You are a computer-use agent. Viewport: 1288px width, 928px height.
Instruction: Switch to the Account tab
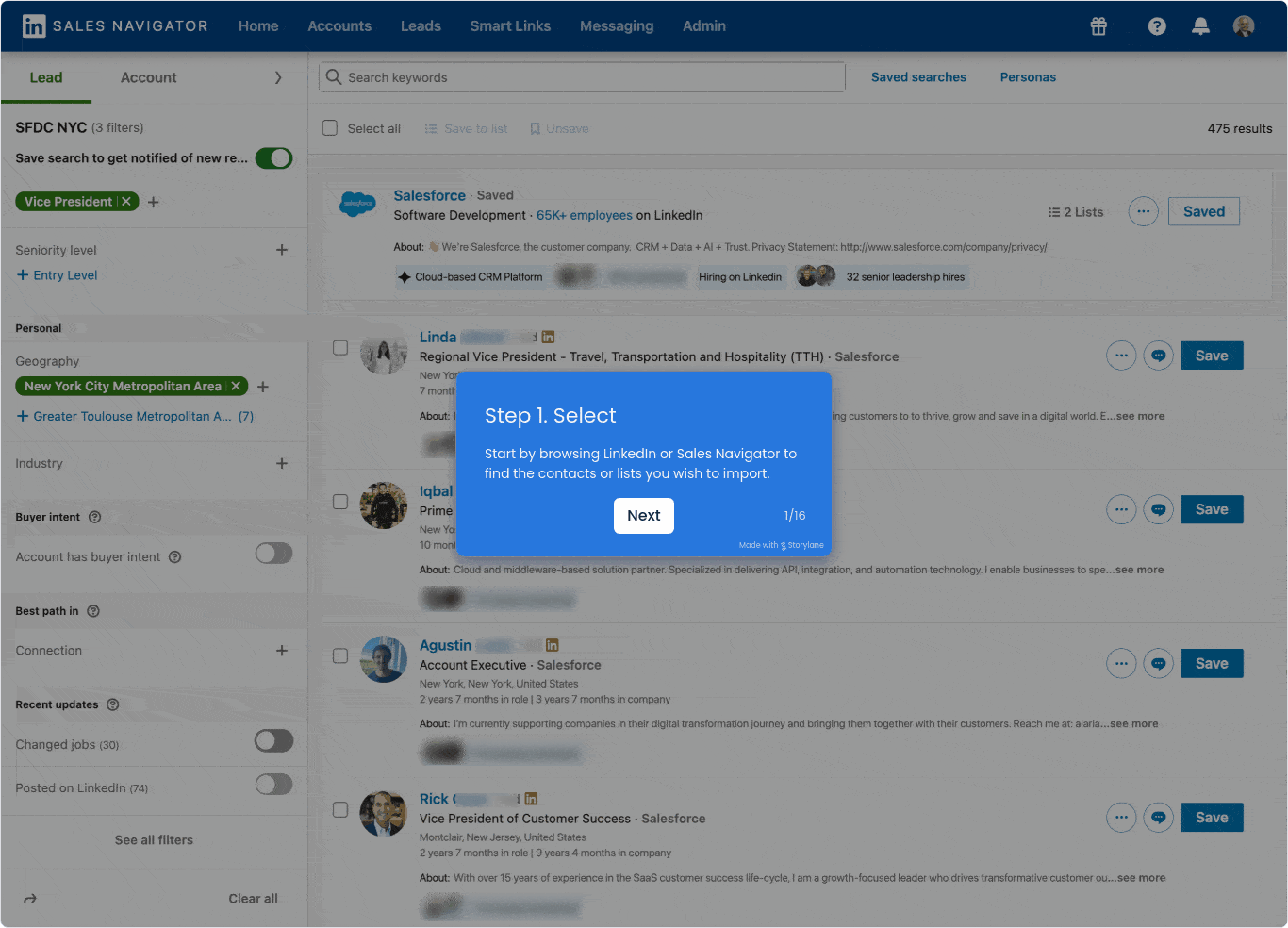tap(148, 77)
